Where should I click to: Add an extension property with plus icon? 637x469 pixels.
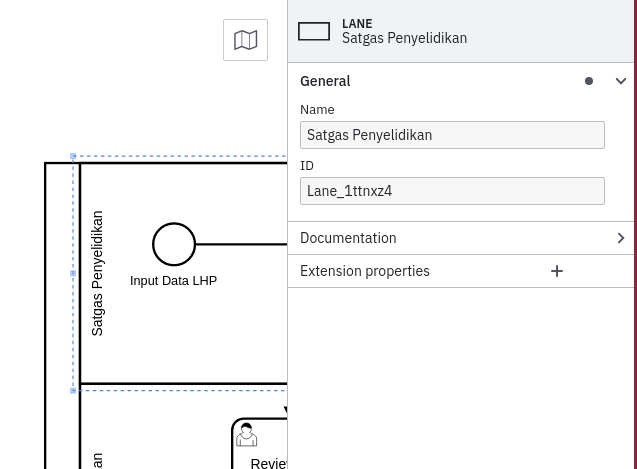(x=557, y=271)
